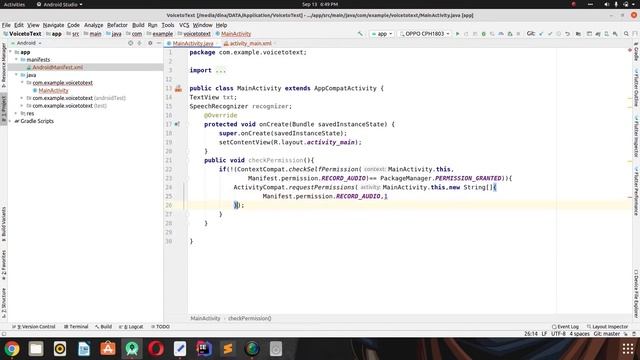Collapse the app module tree node
This screenshot has width=640, height=360.
click(x=11, y=52)
